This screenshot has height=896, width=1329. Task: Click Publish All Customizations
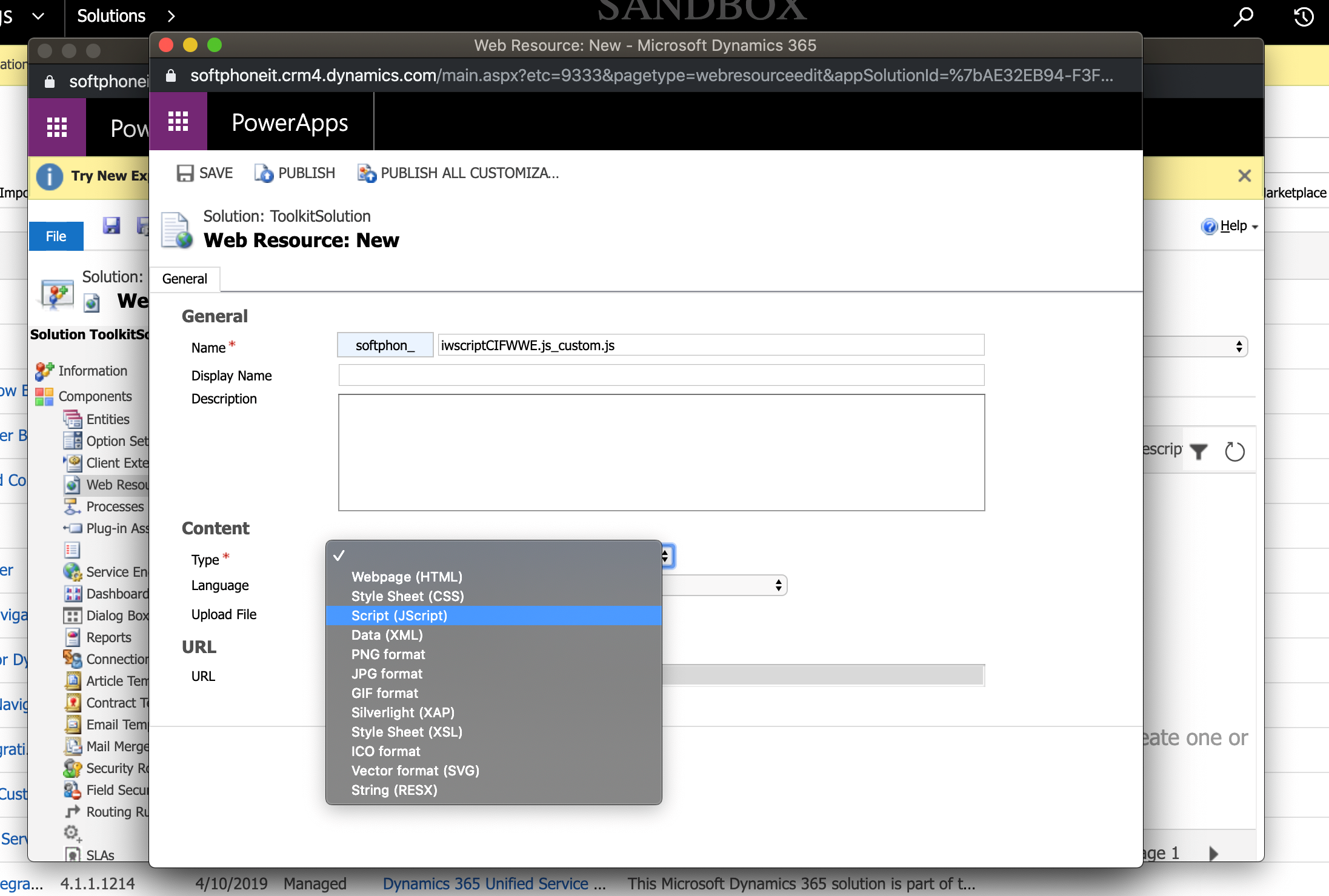tap(458, 173)
